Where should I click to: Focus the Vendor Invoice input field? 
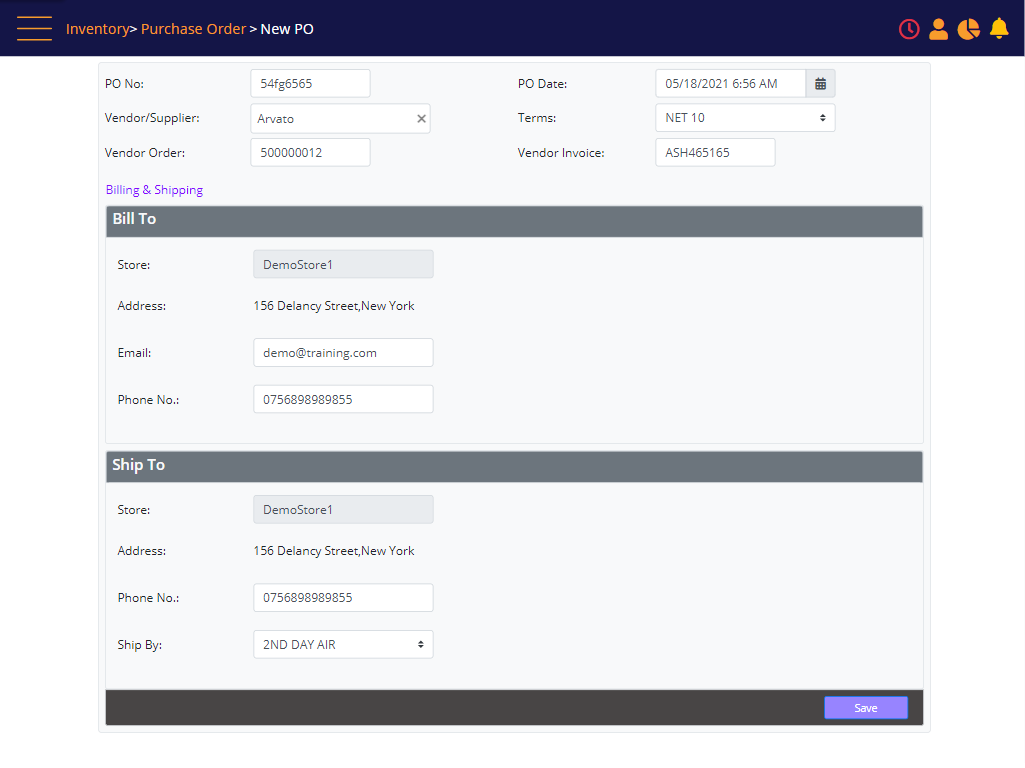(x=715, y=152)
